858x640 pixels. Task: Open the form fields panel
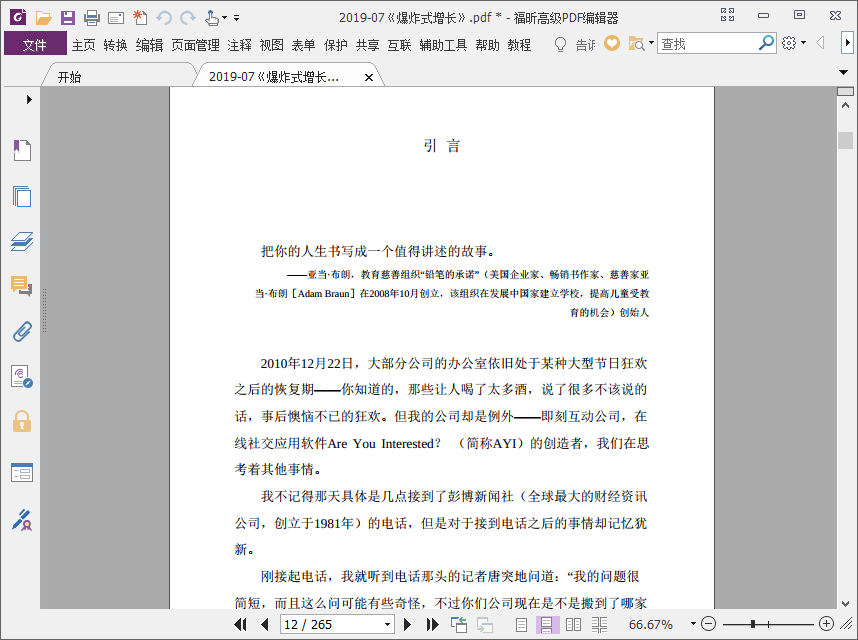pos(22,472)
